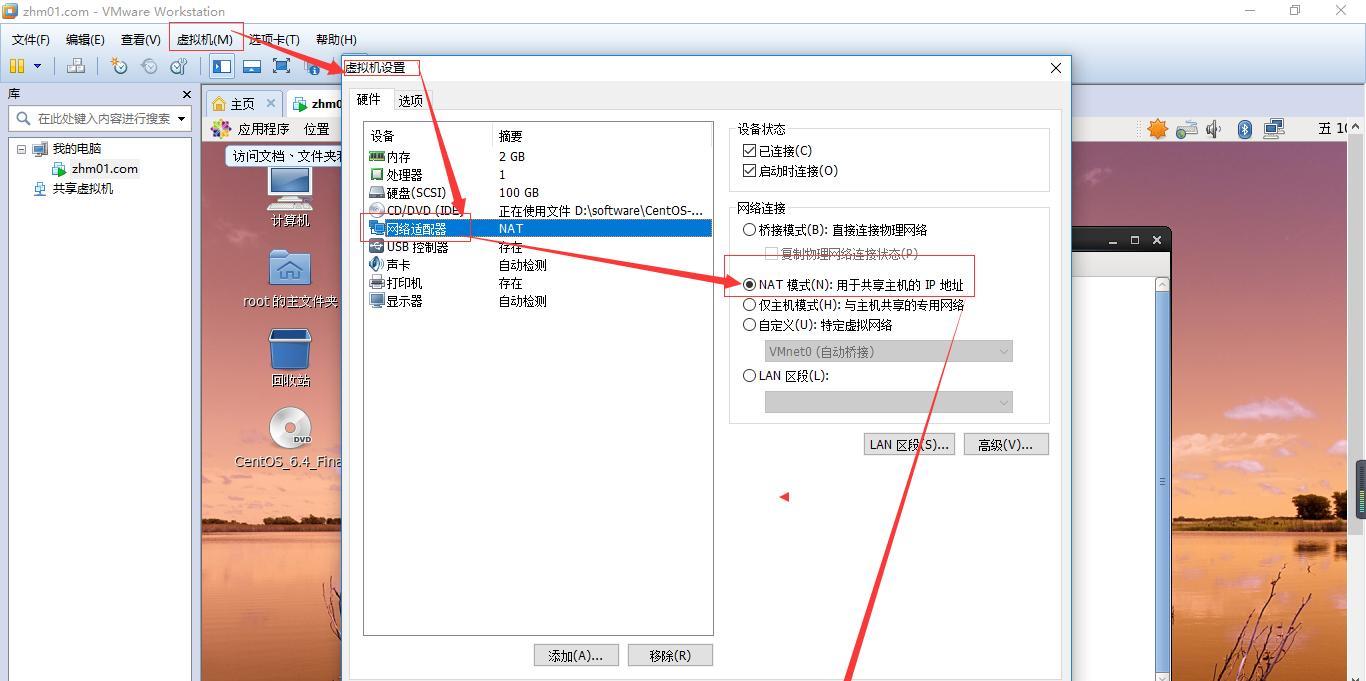Image resolution: width=1366 pixels, height=681 pixels.
Task: Open the 文件(F) menu
Action: [31, 39]
